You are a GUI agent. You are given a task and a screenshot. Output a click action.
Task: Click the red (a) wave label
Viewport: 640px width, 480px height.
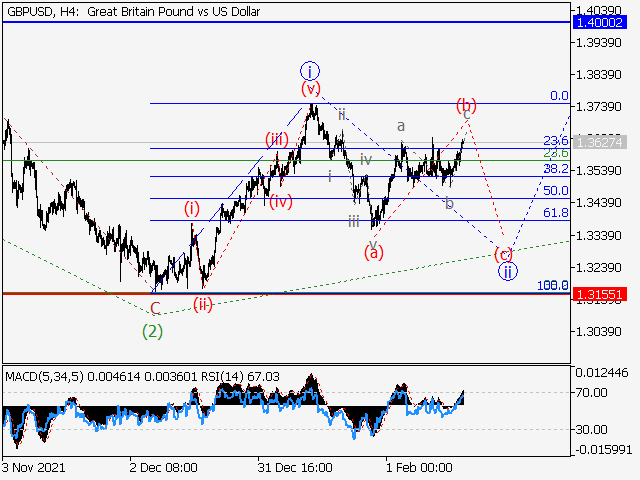pyautogui.click(x=373, y=253)
